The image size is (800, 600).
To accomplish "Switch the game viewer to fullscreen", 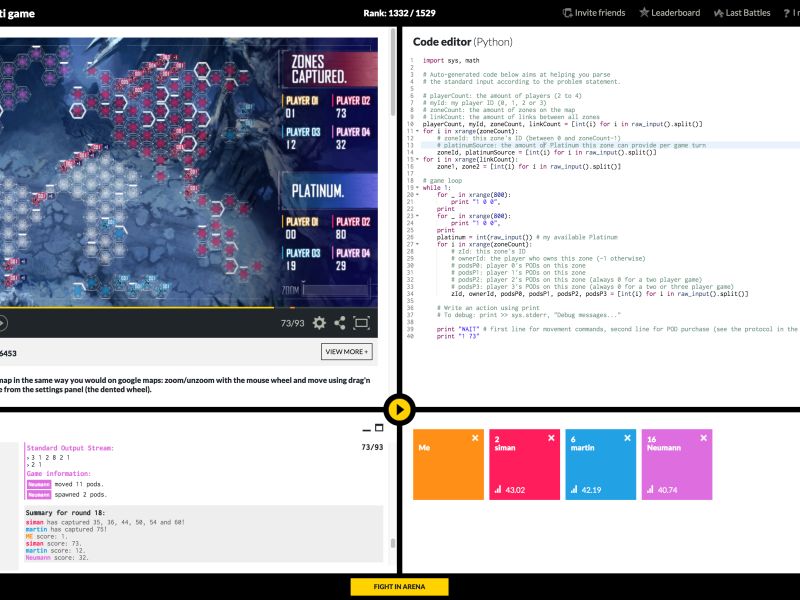I will pos(361,323).
